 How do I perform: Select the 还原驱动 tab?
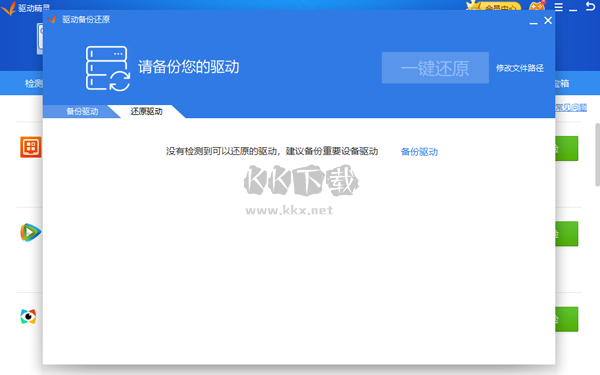pos(146,111)
